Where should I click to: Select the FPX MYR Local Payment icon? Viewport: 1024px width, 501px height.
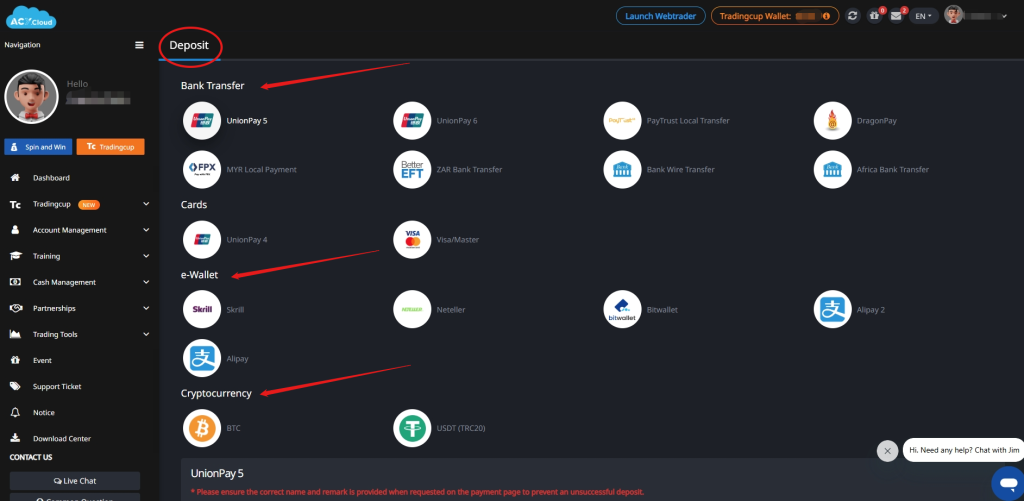(202, 169)
